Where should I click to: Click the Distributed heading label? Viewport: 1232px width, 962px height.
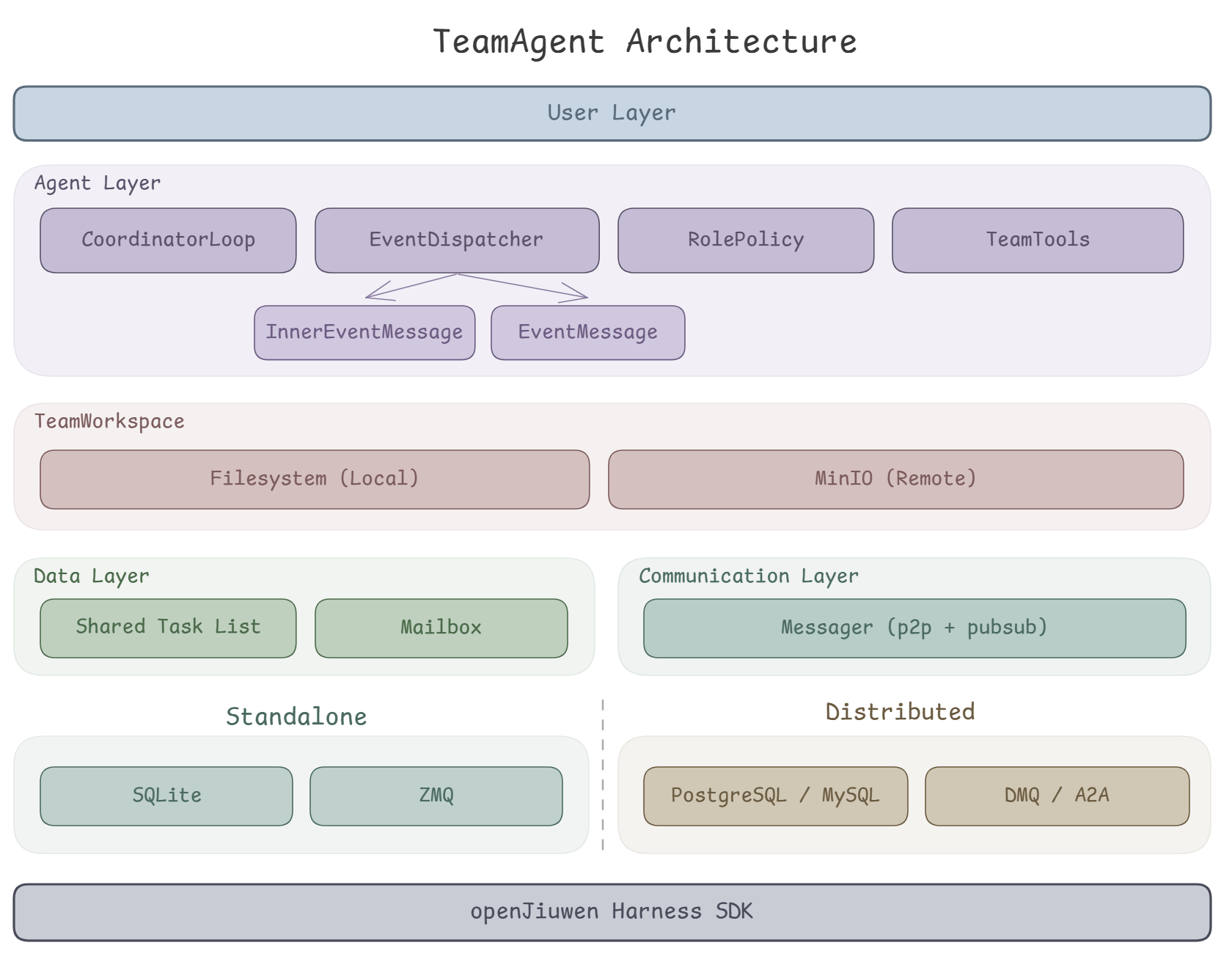(900, 712)
